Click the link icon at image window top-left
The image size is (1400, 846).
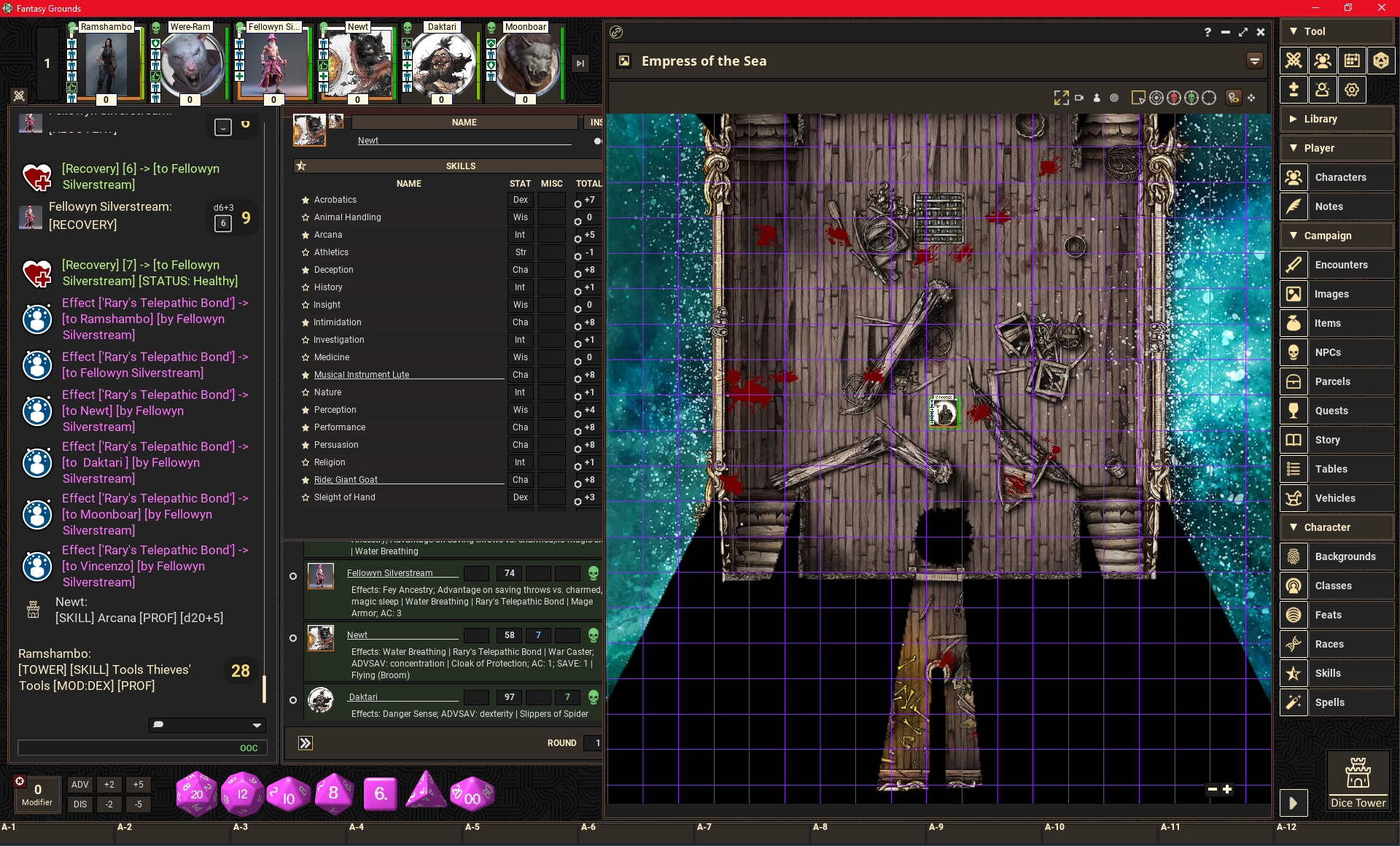click(616, 32)
